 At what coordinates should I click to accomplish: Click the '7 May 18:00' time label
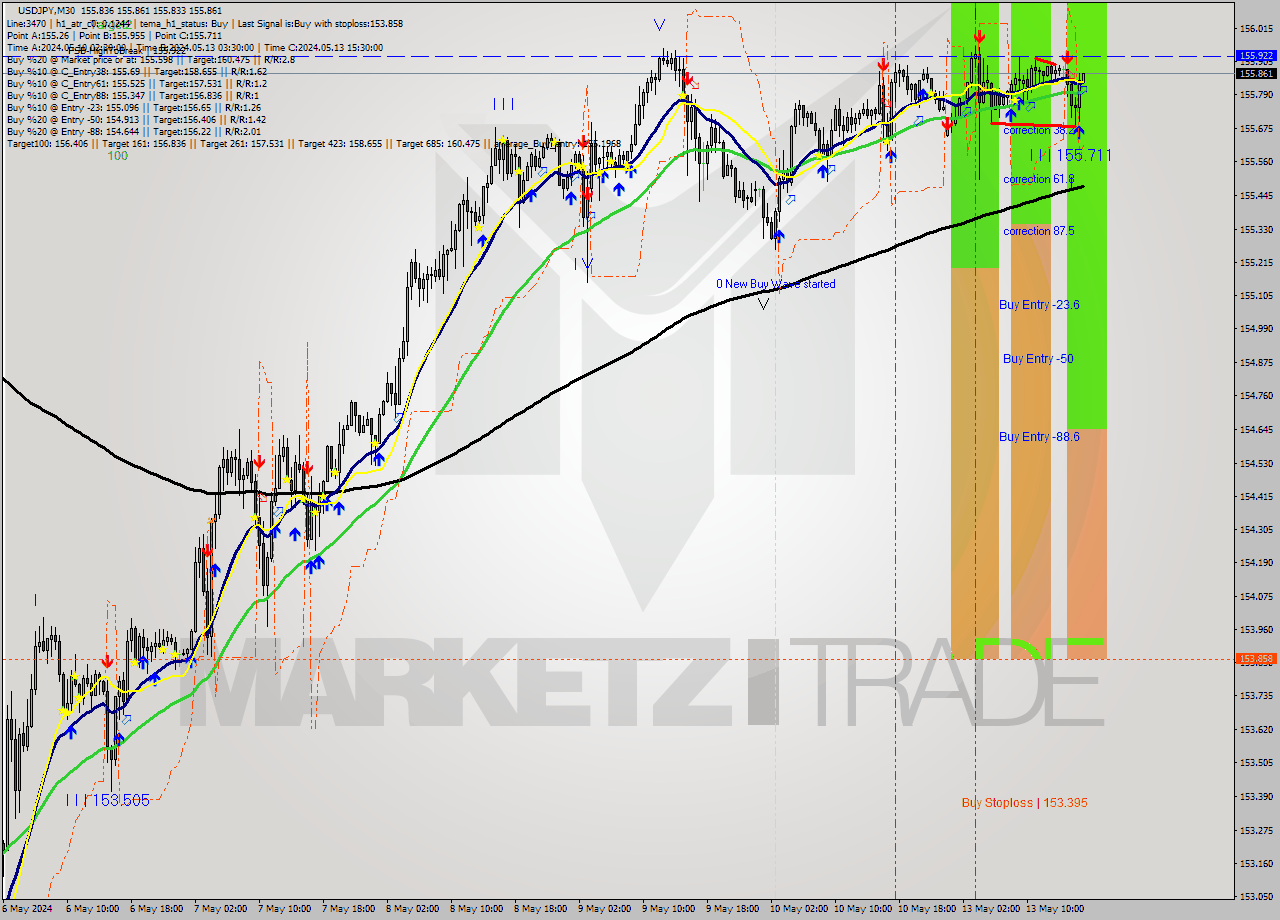(x=347, y=909)
